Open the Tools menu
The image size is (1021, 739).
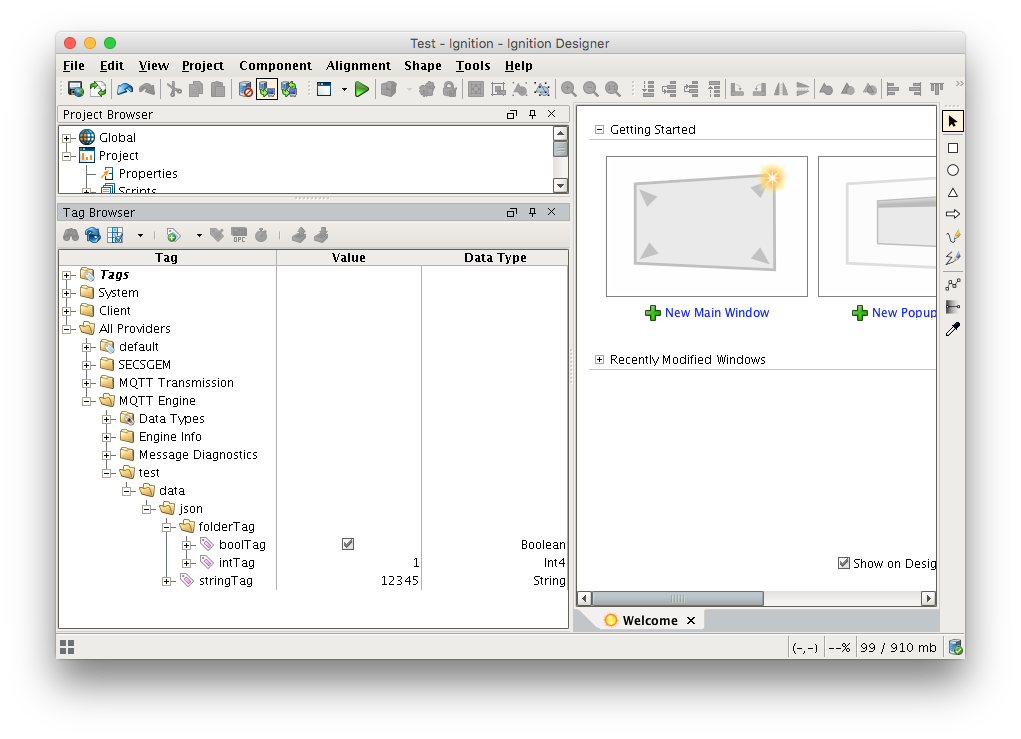coord(473,66)
